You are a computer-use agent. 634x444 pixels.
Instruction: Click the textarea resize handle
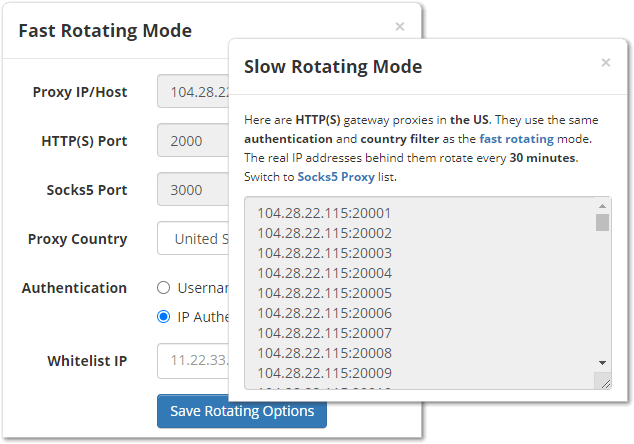(604, 383)
